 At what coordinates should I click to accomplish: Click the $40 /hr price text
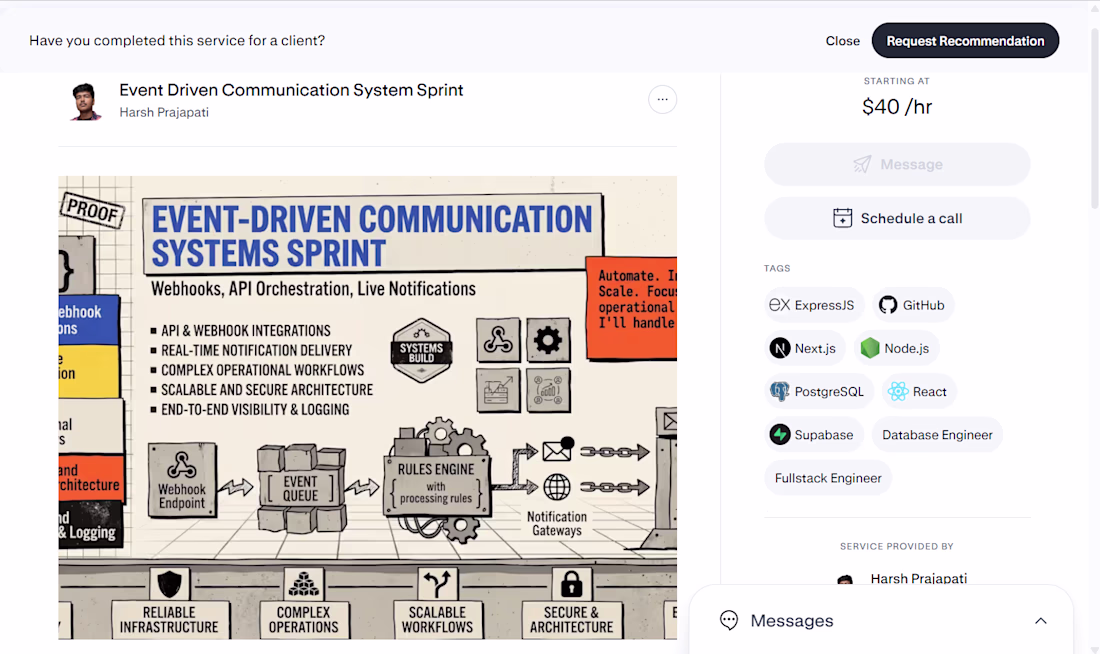point(897,107)
